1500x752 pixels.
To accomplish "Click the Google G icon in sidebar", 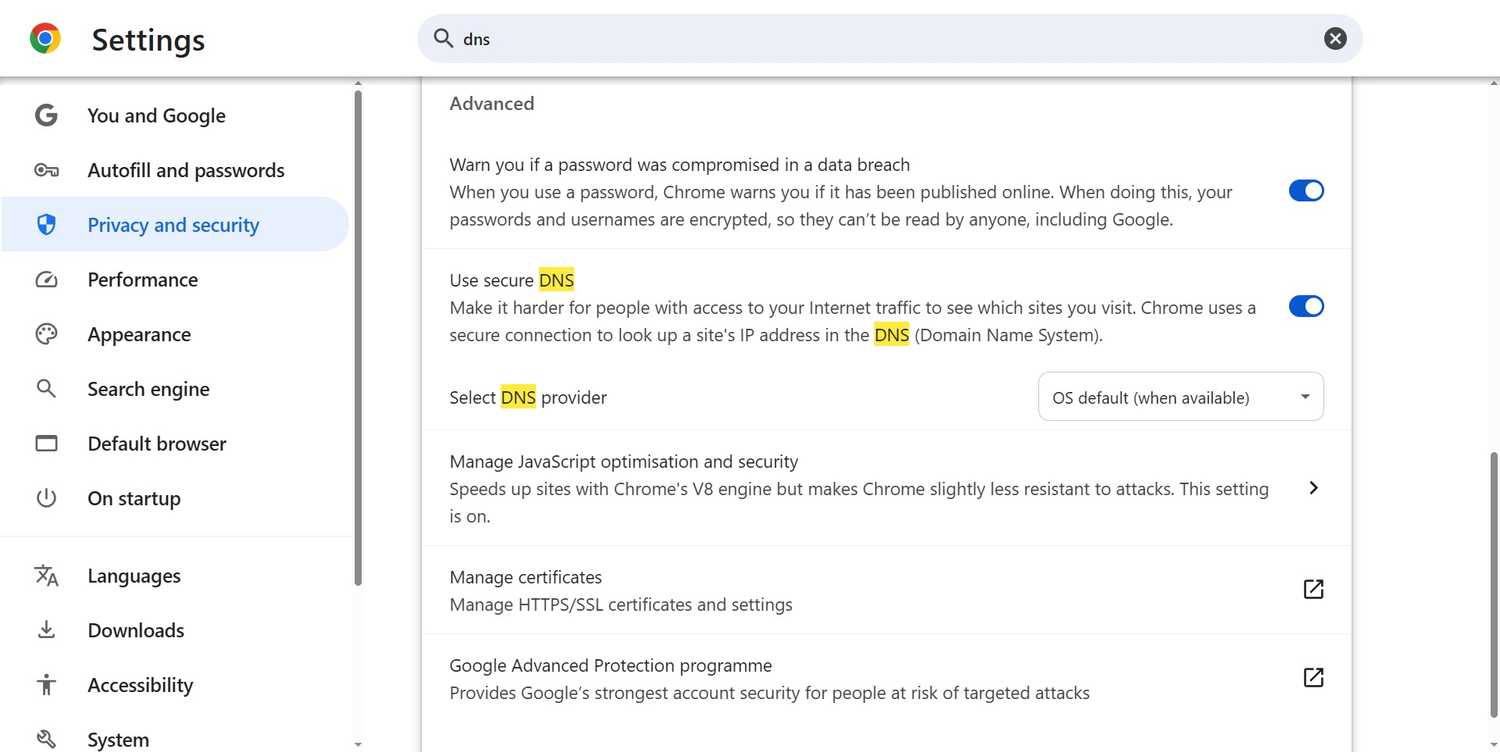I will 46,115.
